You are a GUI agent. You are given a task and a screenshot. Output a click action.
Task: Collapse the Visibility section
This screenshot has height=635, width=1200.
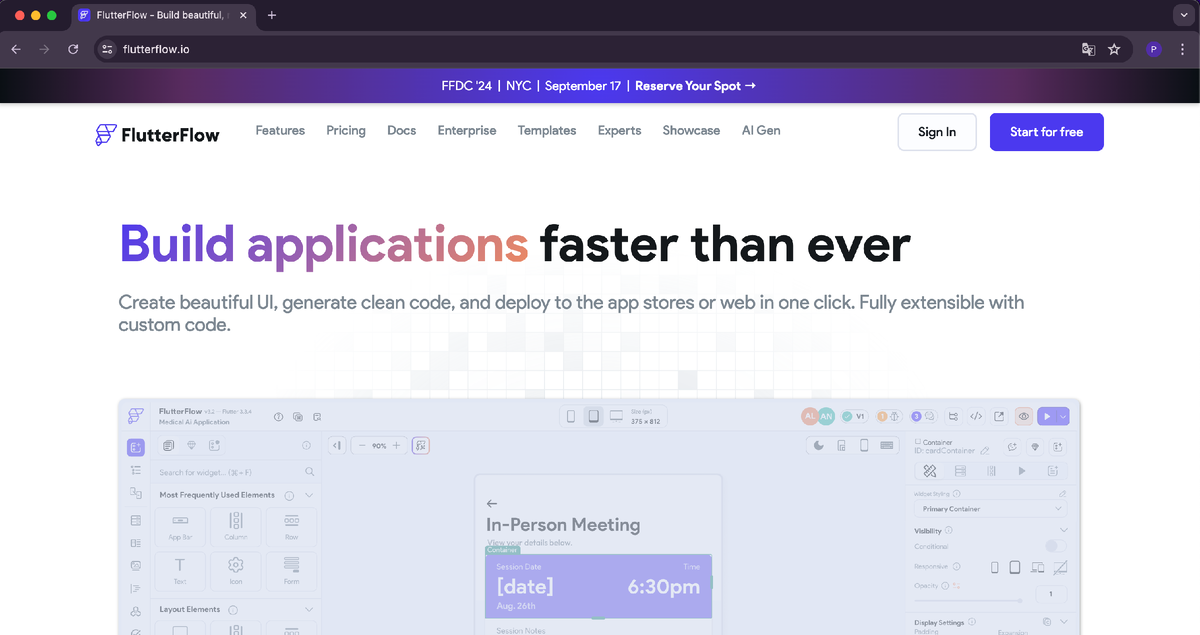(1063, 530)
